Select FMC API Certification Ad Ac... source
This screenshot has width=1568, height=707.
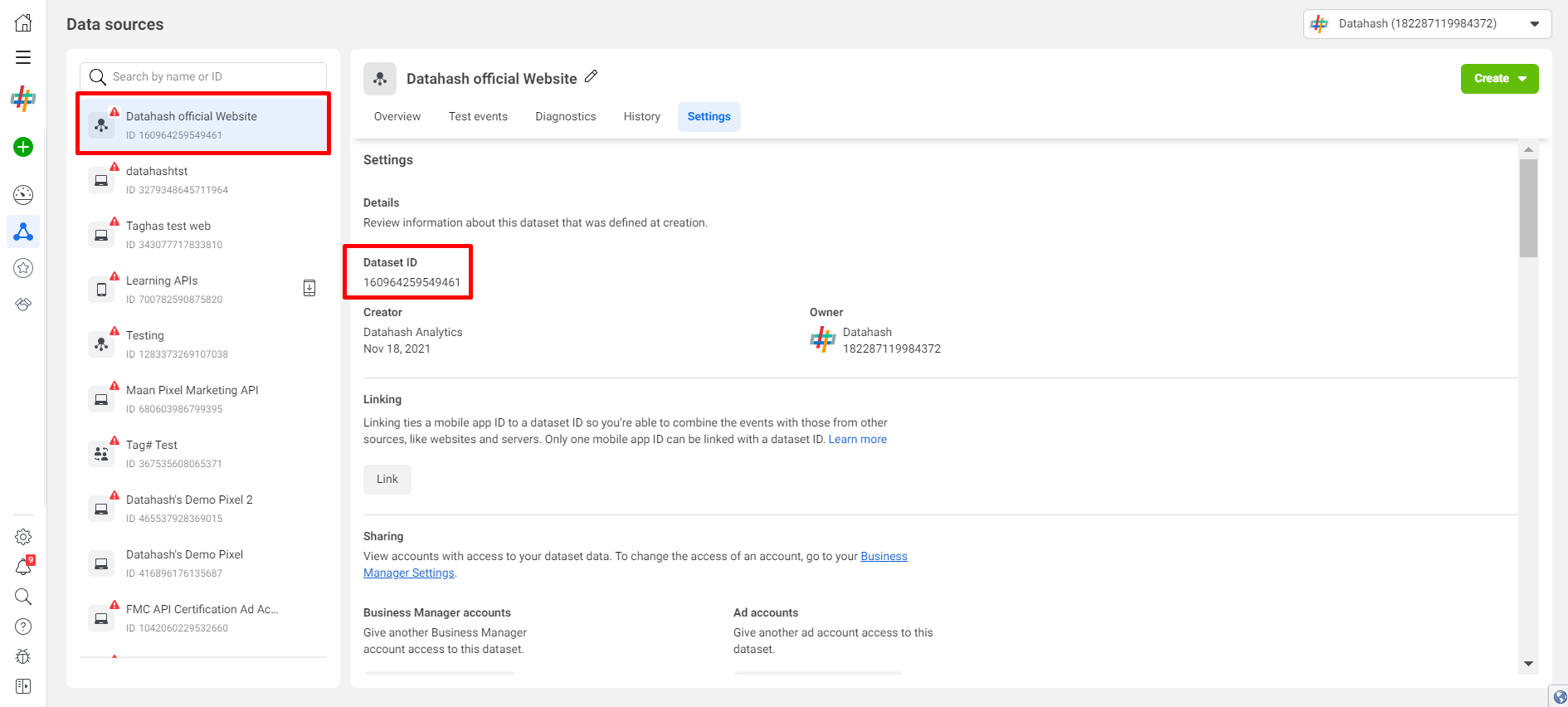(x=203, y=617)
